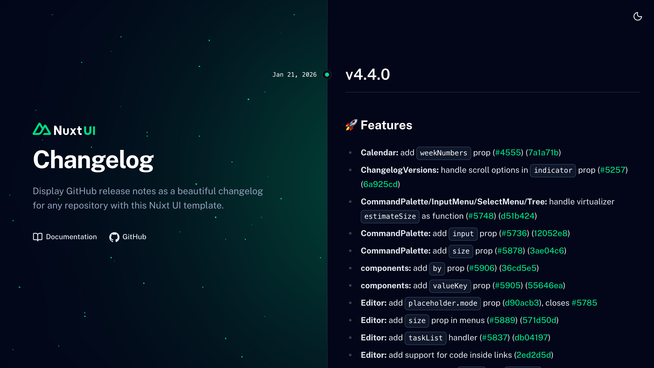Open pull request #5905
The image size is (654, 368).
pyautogui.click(x=508, y=286)
